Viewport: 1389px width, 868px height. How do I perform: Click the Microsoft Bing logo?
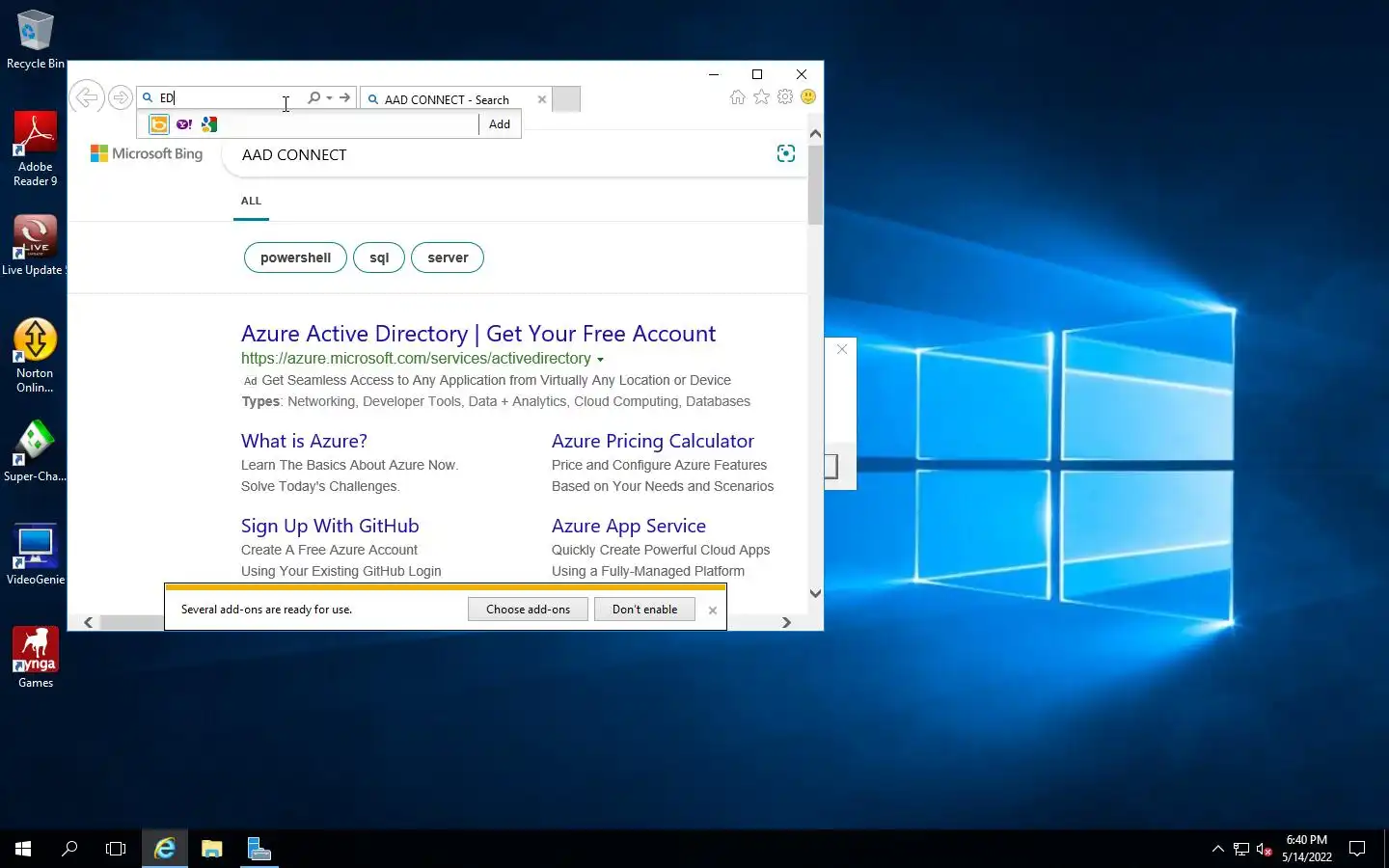pos(147,153)
